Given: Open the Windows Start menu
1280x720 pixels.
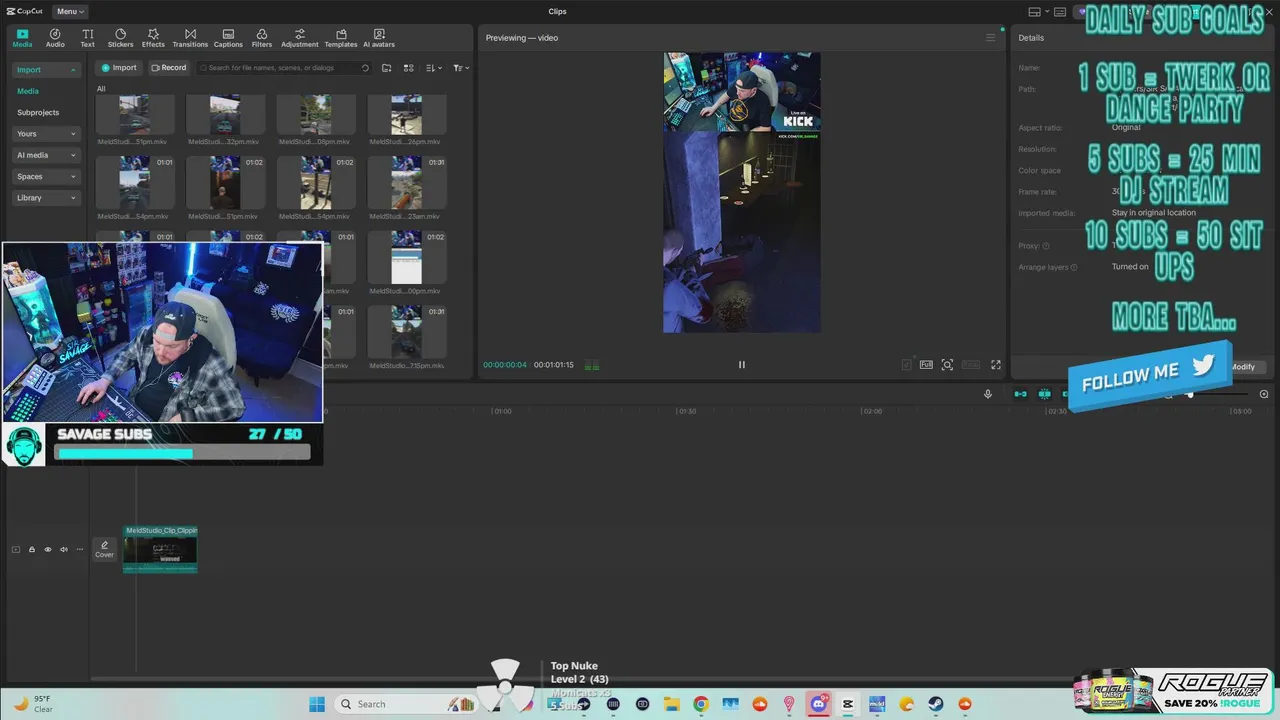Looking at the screenshot, I should (317, 704).
